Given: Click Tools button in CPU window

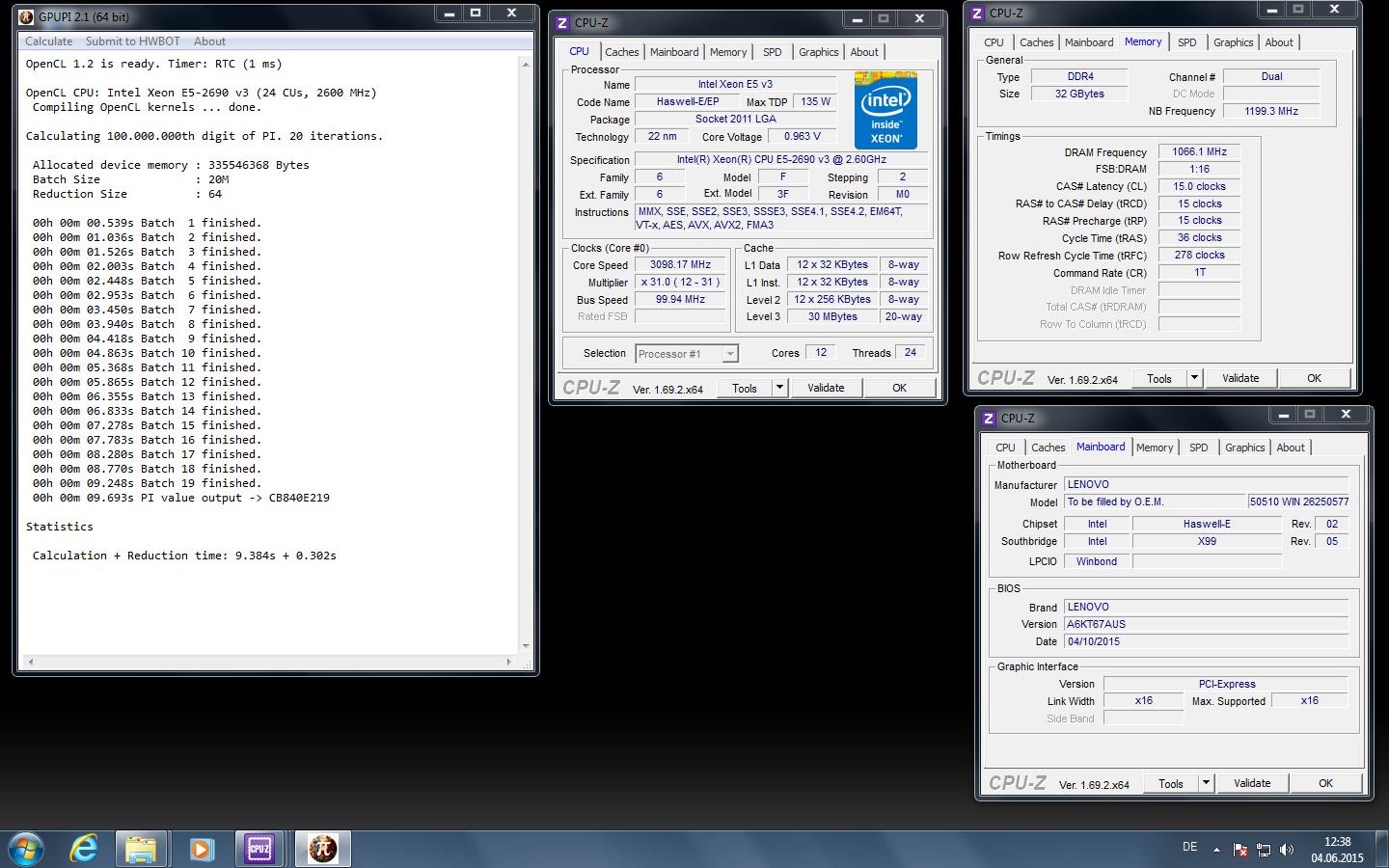Looking at the screenshot, I should [x=745, y=388].
